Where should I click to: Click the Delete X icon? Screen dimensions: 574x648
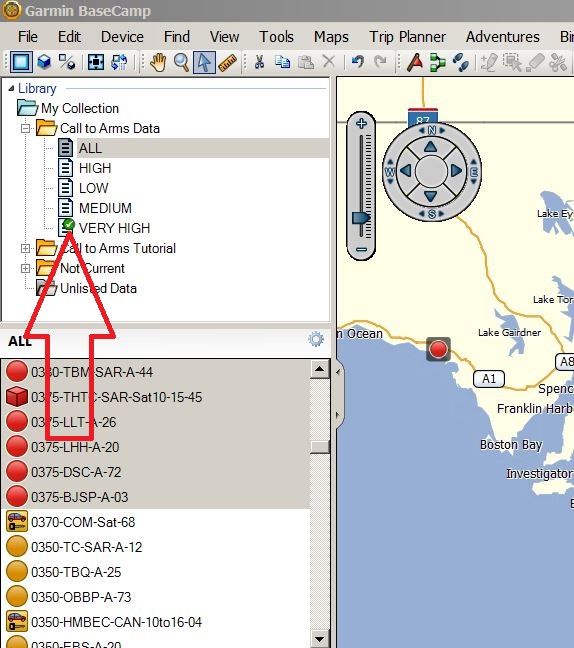point(329,62)
